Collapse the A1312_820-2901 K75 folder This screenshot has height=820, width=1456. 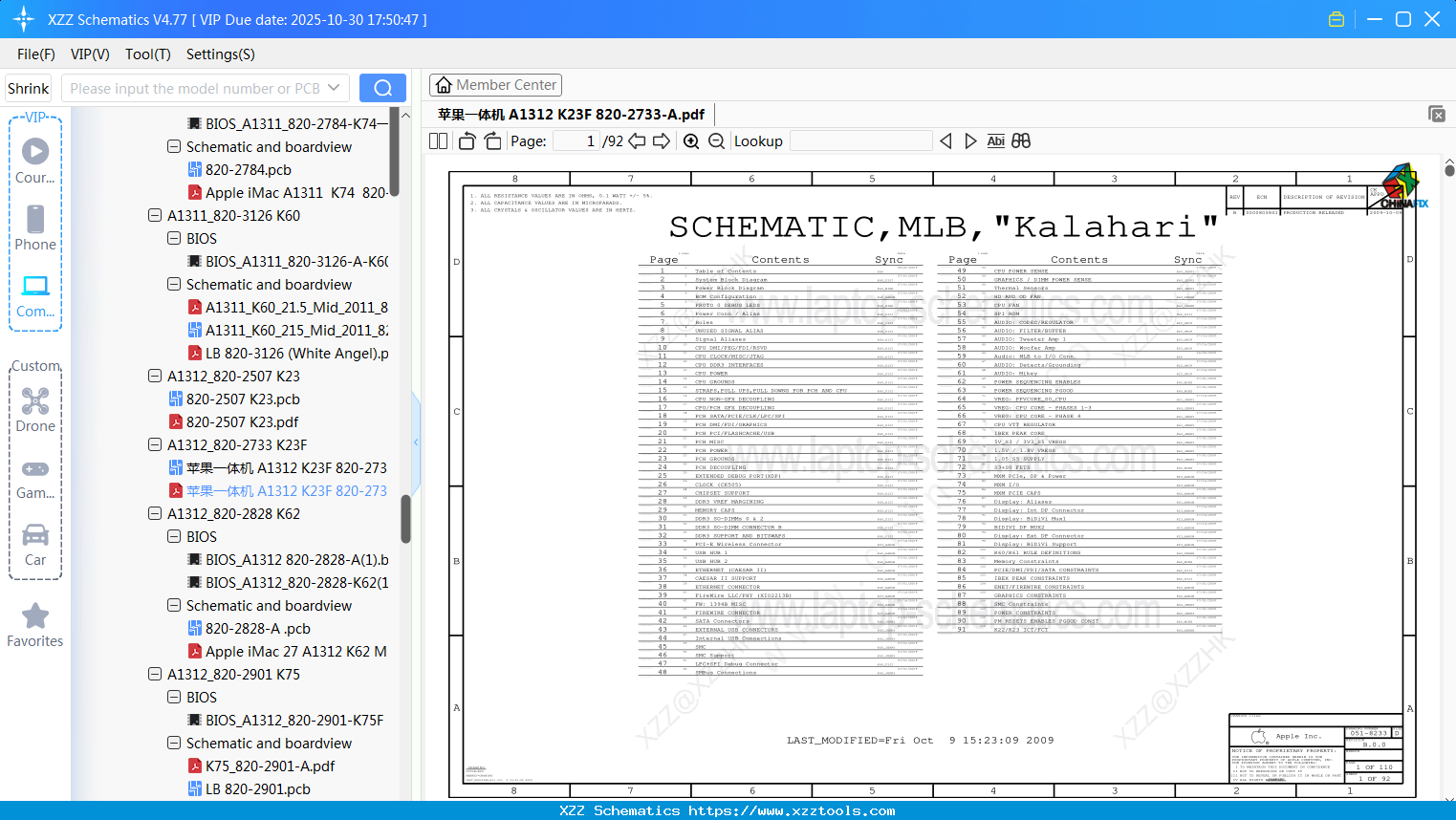155,675
